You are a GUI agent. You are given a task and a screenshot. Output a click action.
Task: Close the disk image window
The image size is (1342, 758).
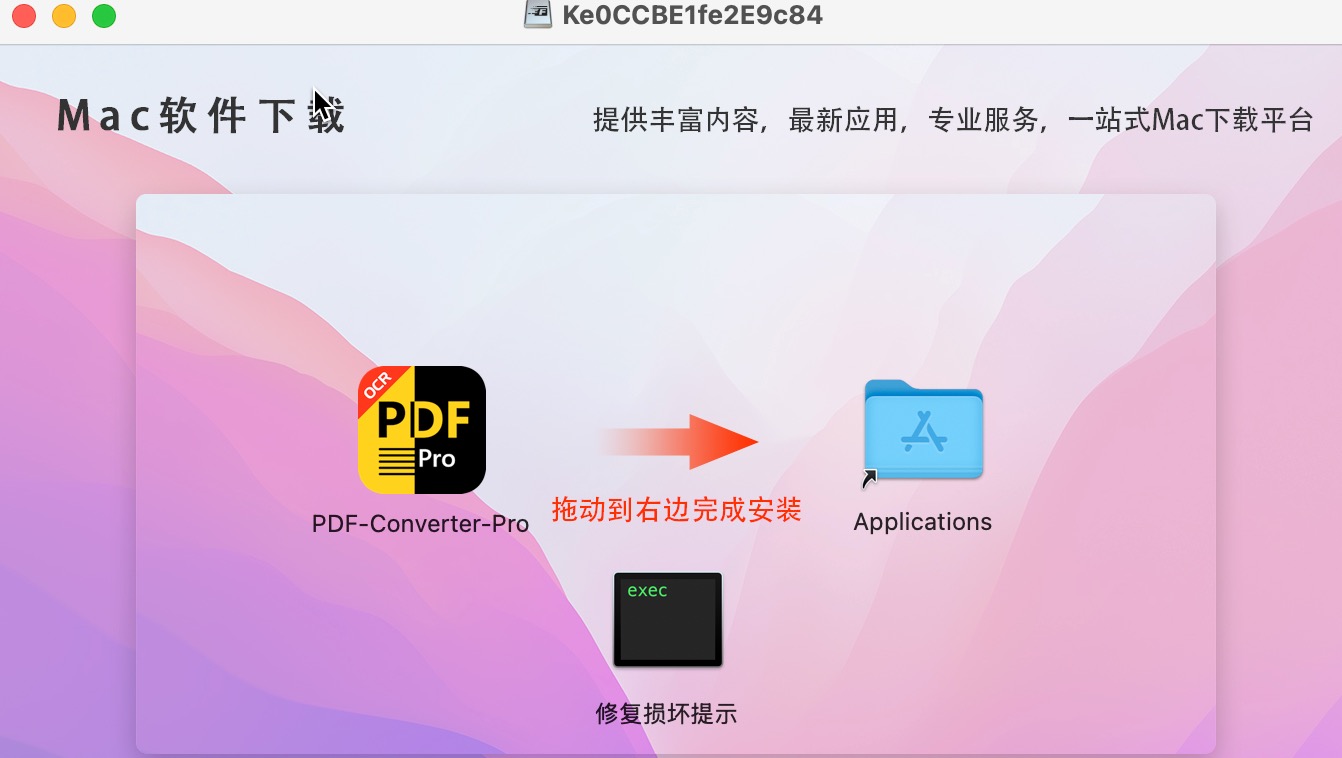(24, 15)
